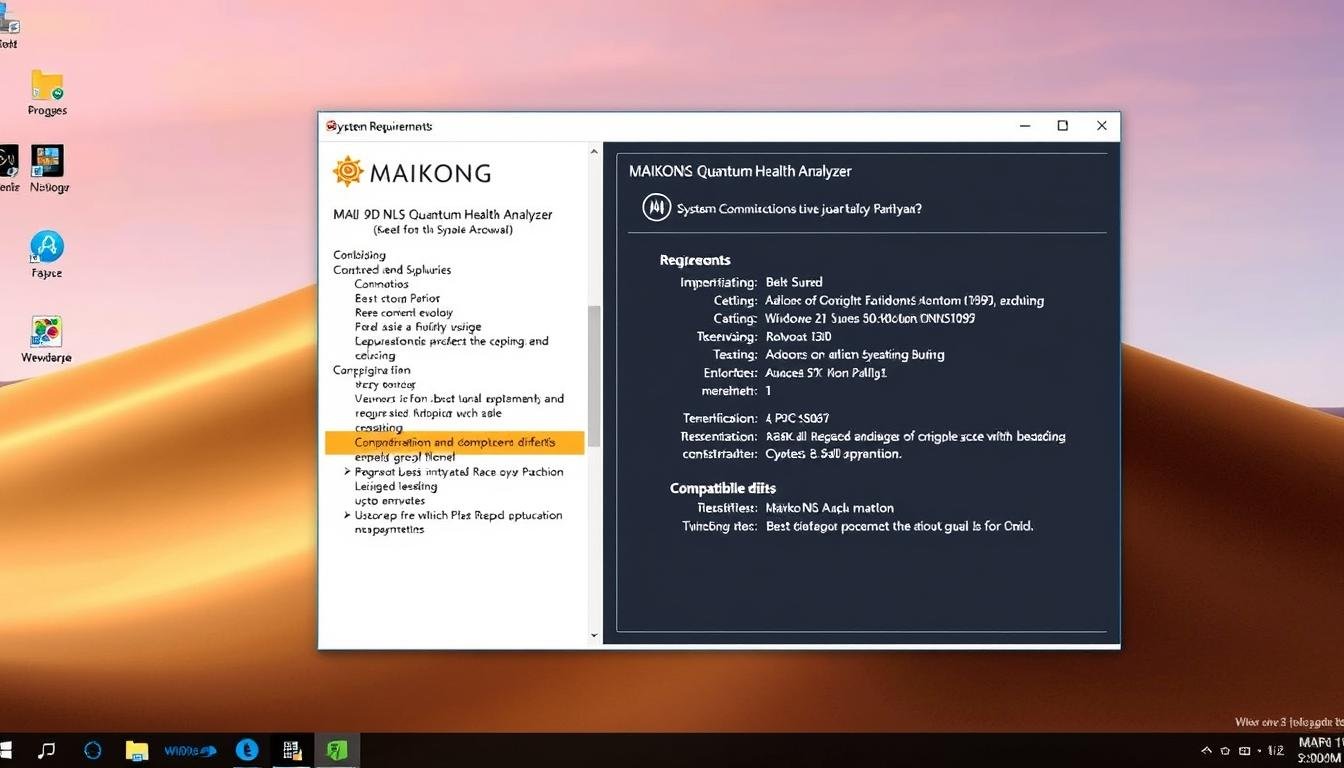
Task: Open the round blue browser taskbar icon
Action: 247,750
